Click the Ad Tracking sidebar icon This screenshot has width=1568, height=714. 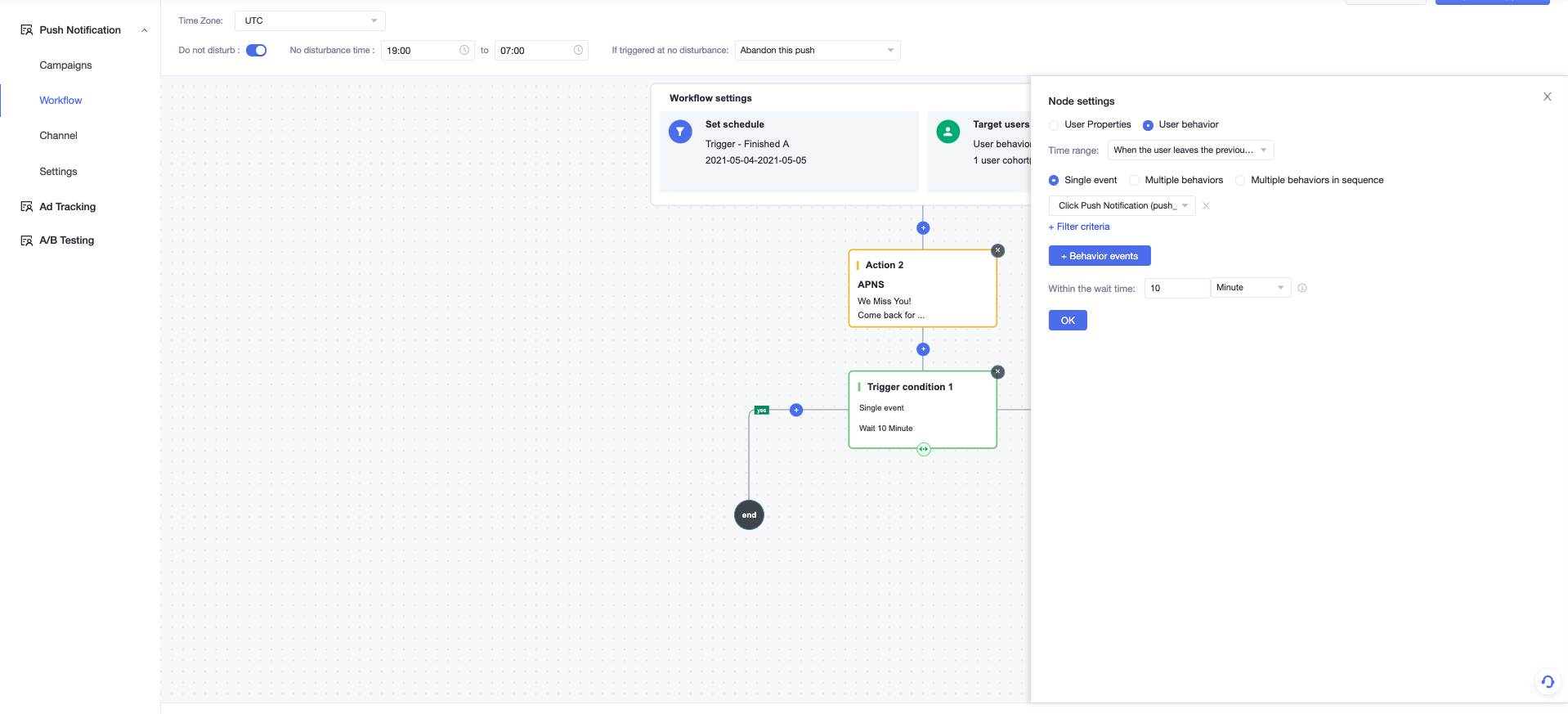(26, 207)
